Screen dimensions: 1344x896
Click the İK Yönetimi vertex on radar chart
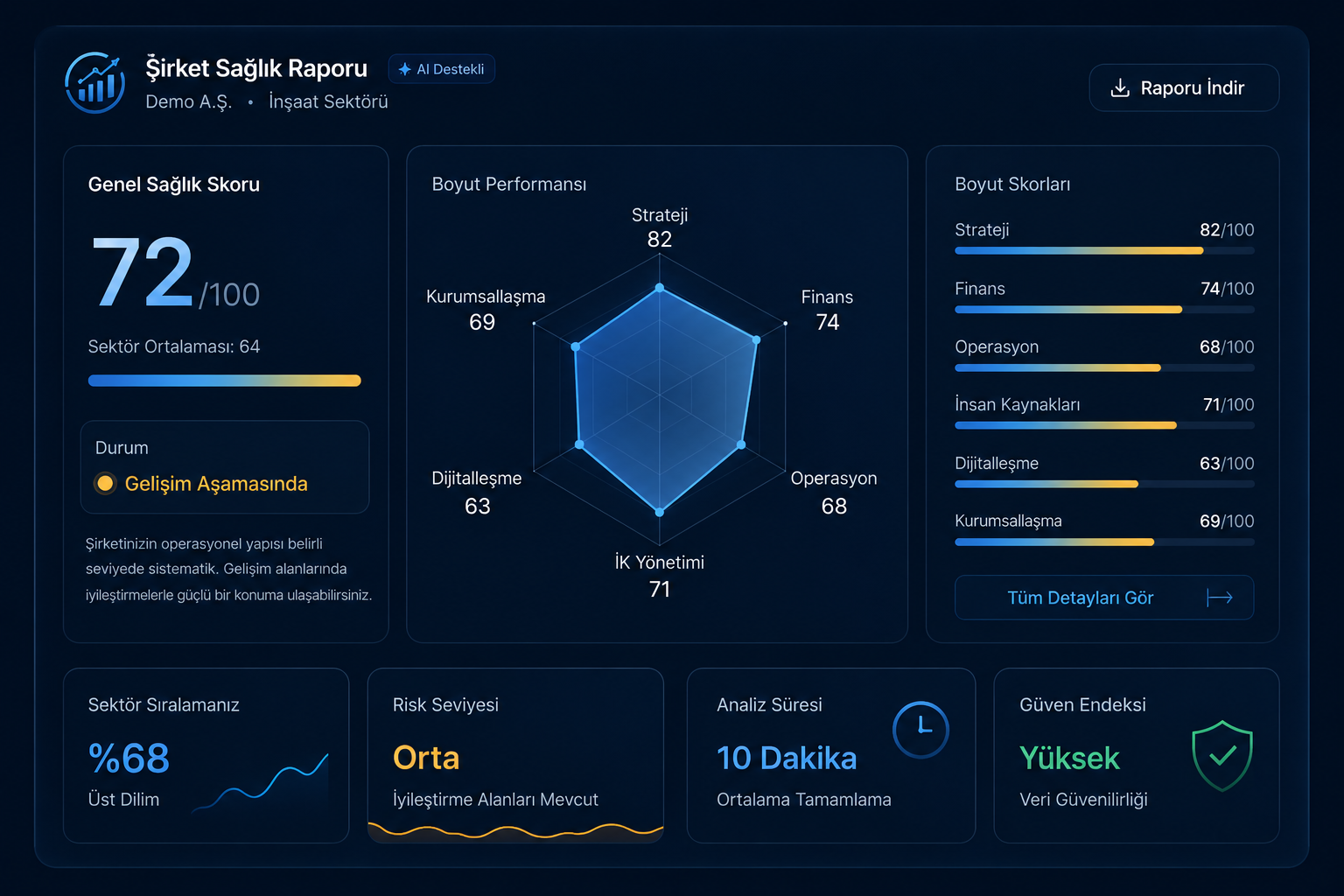660,512
